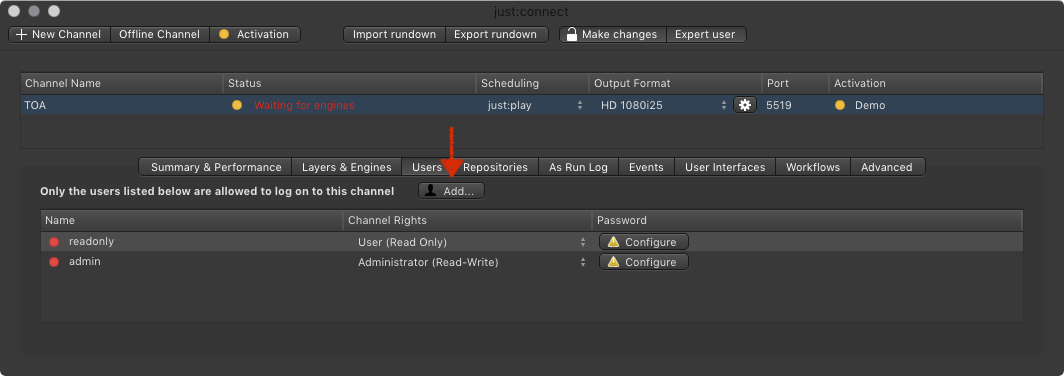Open the Events tab
1064x376 pixels.
(646, 167)
